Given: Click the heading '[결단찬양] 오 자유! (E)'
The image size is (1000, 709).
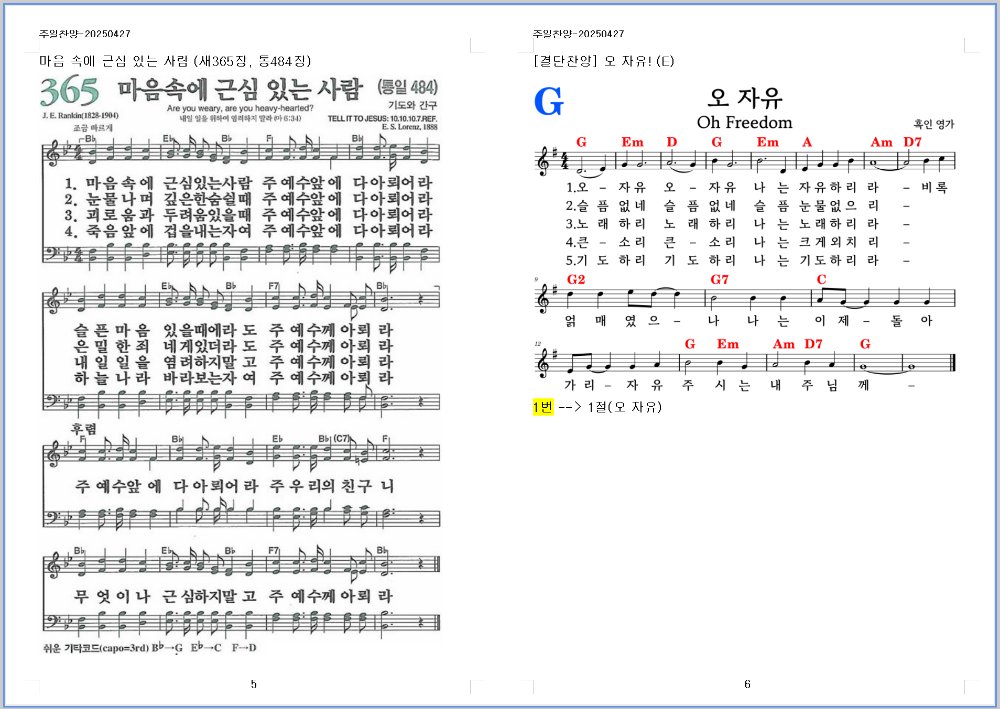Looking at the screenshot, I should [603, 61].
